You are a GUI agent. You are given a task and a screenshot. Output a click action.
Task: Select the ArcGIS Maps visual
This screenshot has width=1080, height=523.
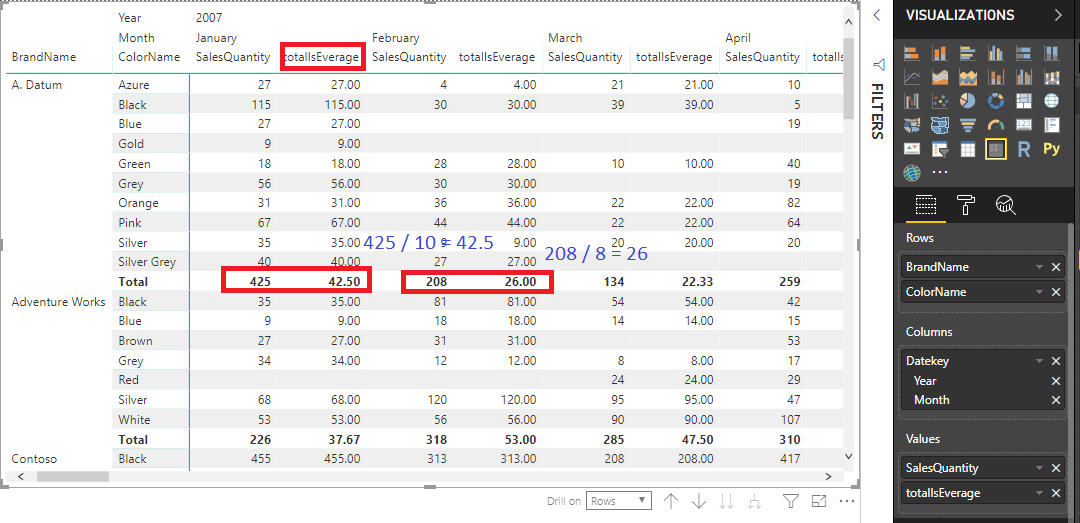tap(912, 172)
